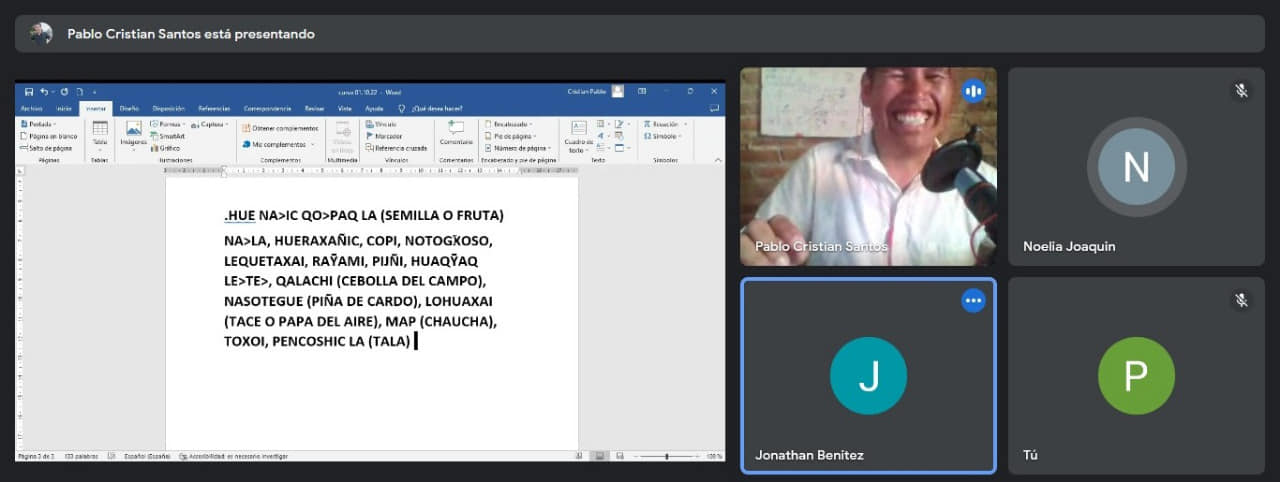Click Pablo Cristian Santos's video tile

(x=868, y=166)
